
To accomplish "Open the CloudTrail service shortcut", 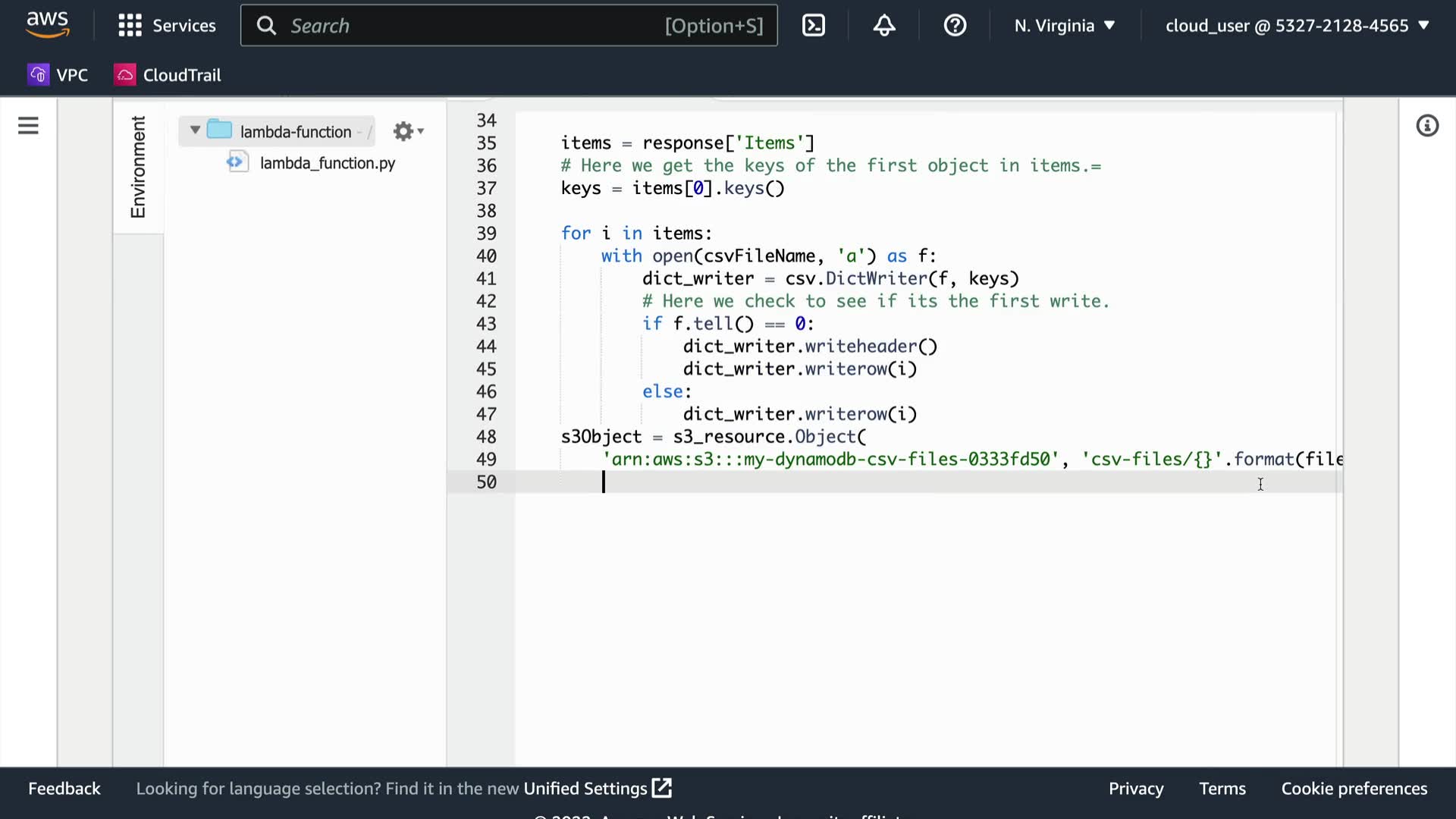I will coord(168,75).
